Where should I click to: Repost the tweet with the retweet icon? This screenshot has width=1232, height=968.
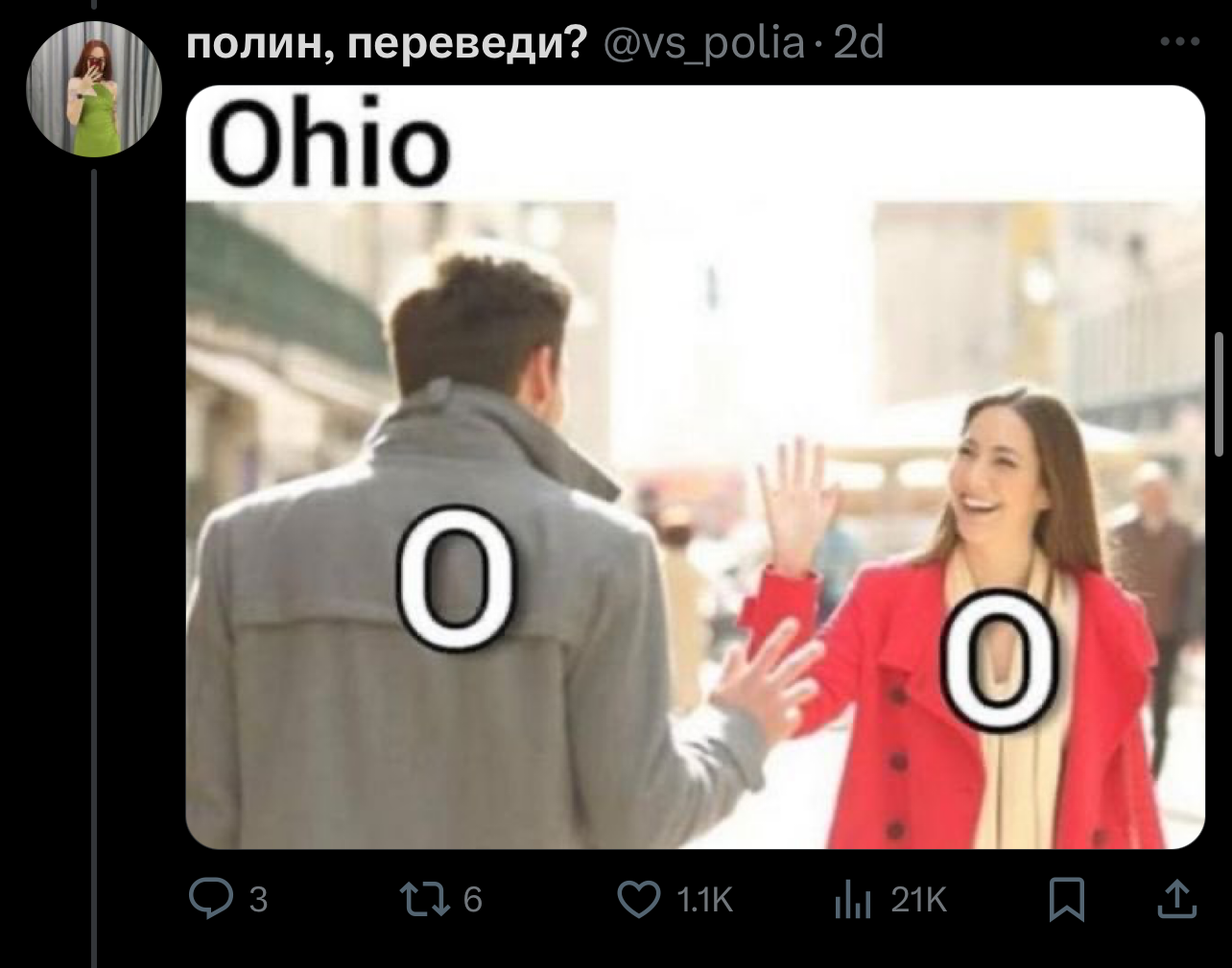[x=425, y=899]
